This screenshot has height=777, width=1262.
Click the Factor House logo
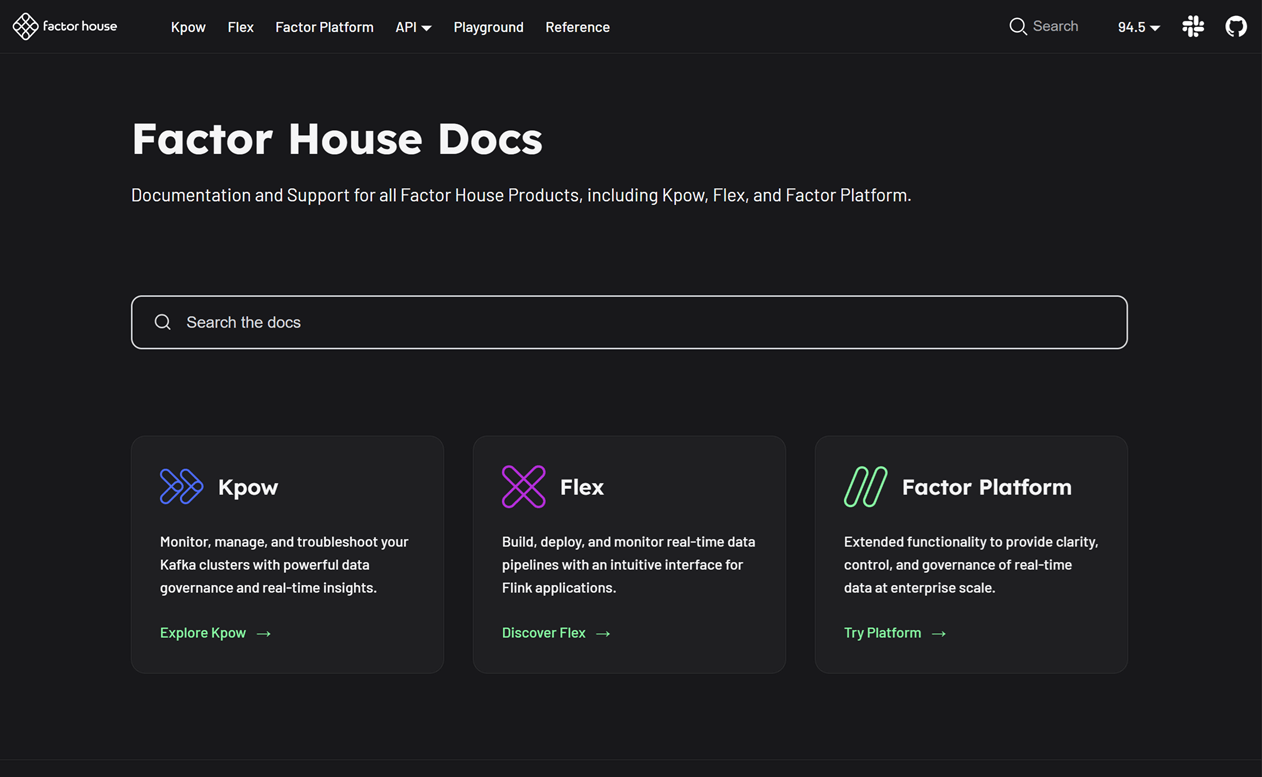point(64,26)
